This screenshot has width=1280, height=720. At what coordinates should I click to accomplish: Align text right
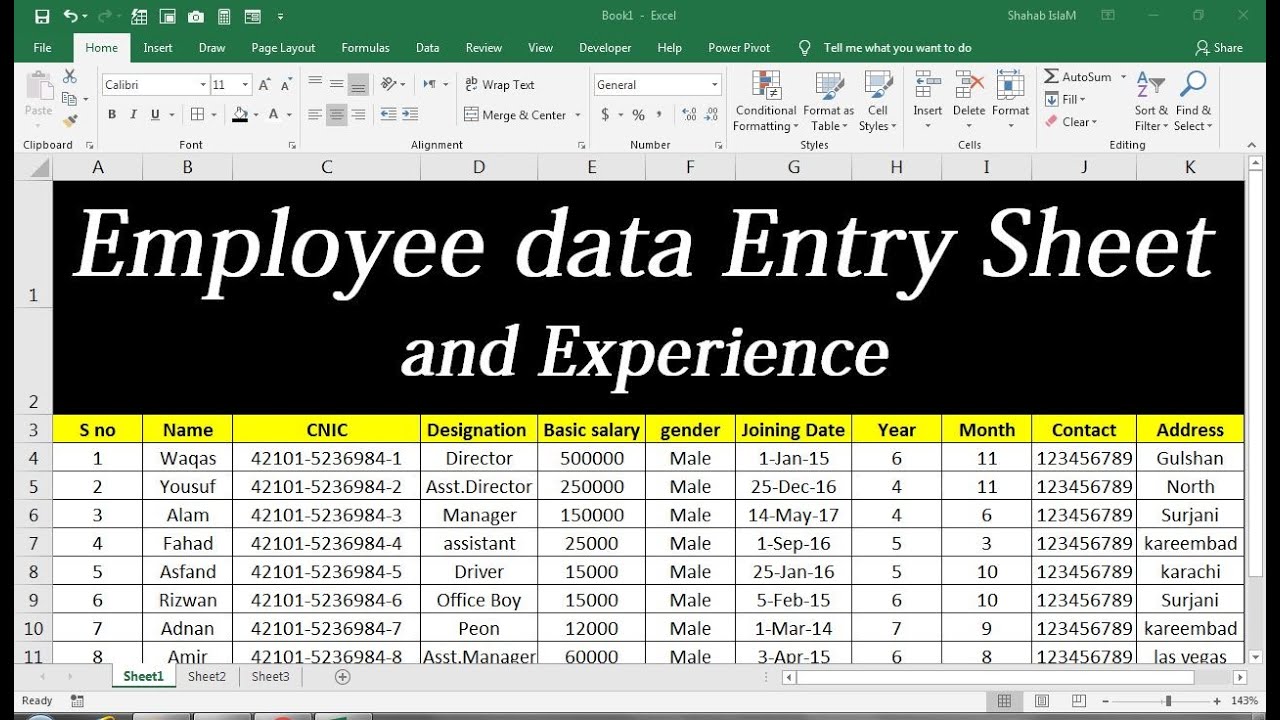[358, 115]
